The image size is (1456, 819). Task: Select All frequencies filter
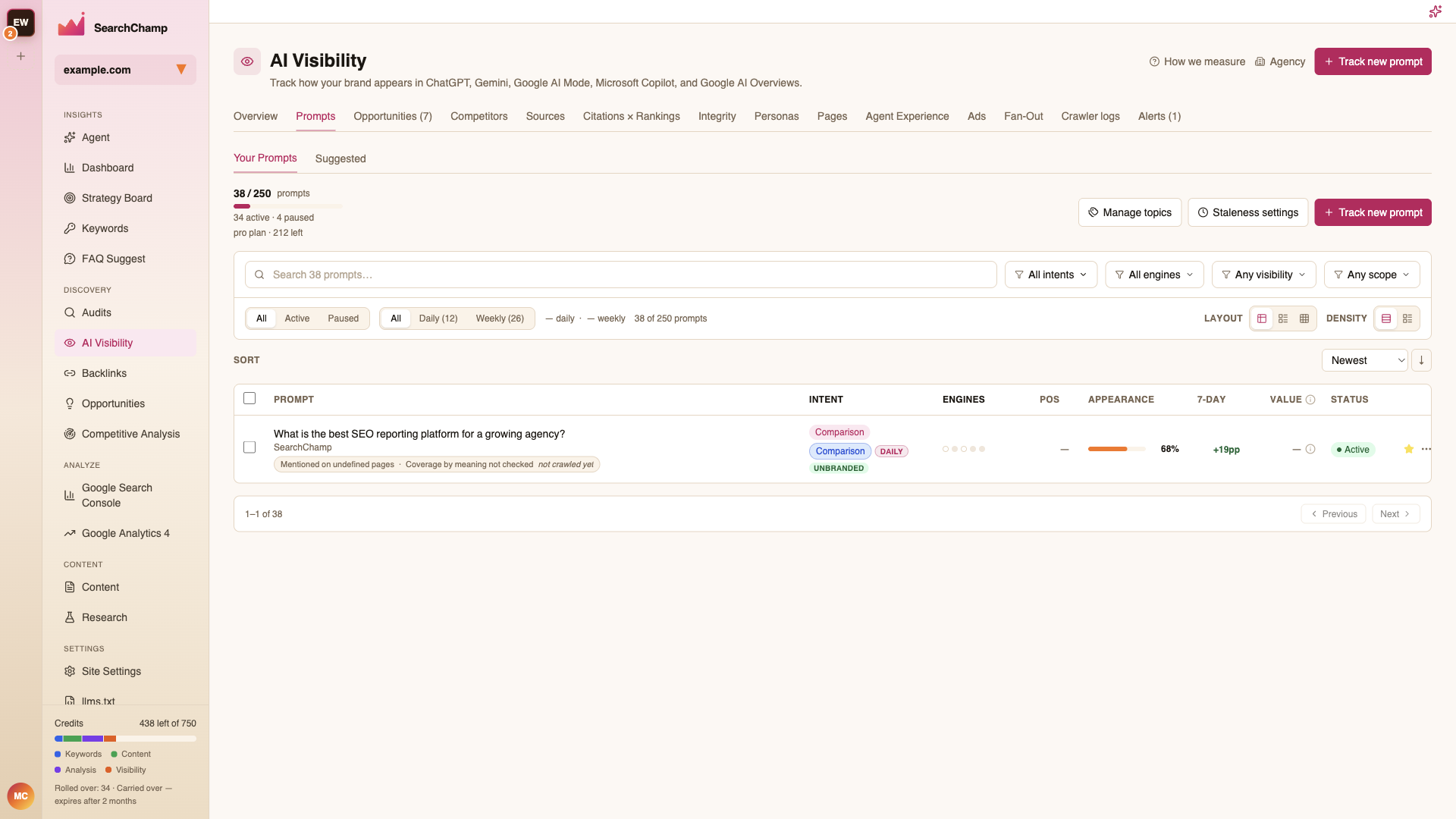396,318
